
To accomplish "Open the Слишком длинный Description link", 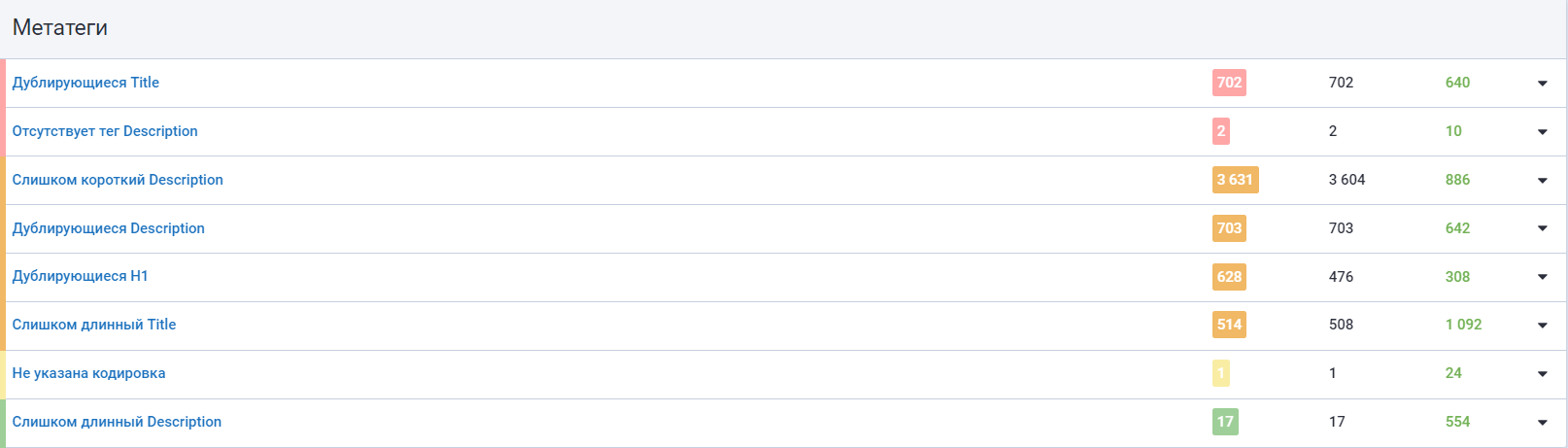I will click(x=117, y=422).
